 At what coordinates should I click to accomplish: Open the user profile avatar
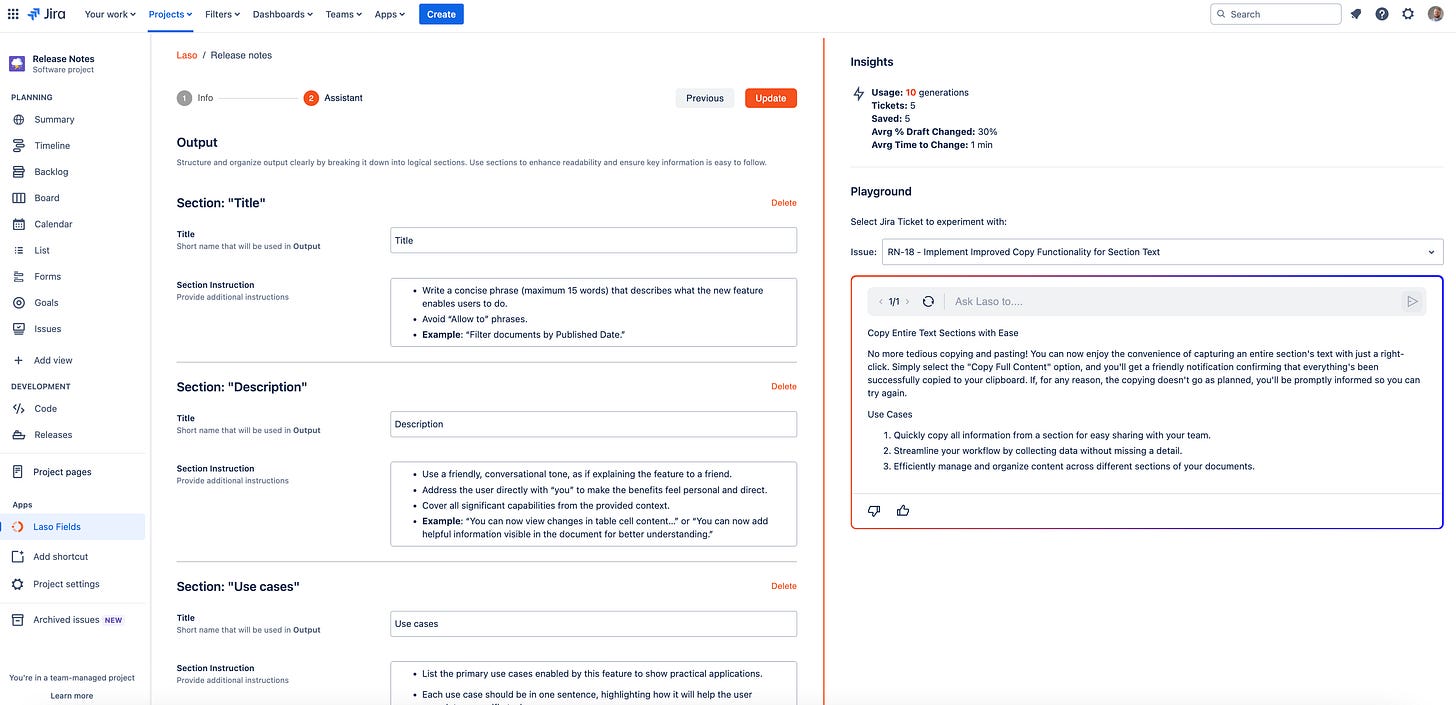[x=1435, y=14]
